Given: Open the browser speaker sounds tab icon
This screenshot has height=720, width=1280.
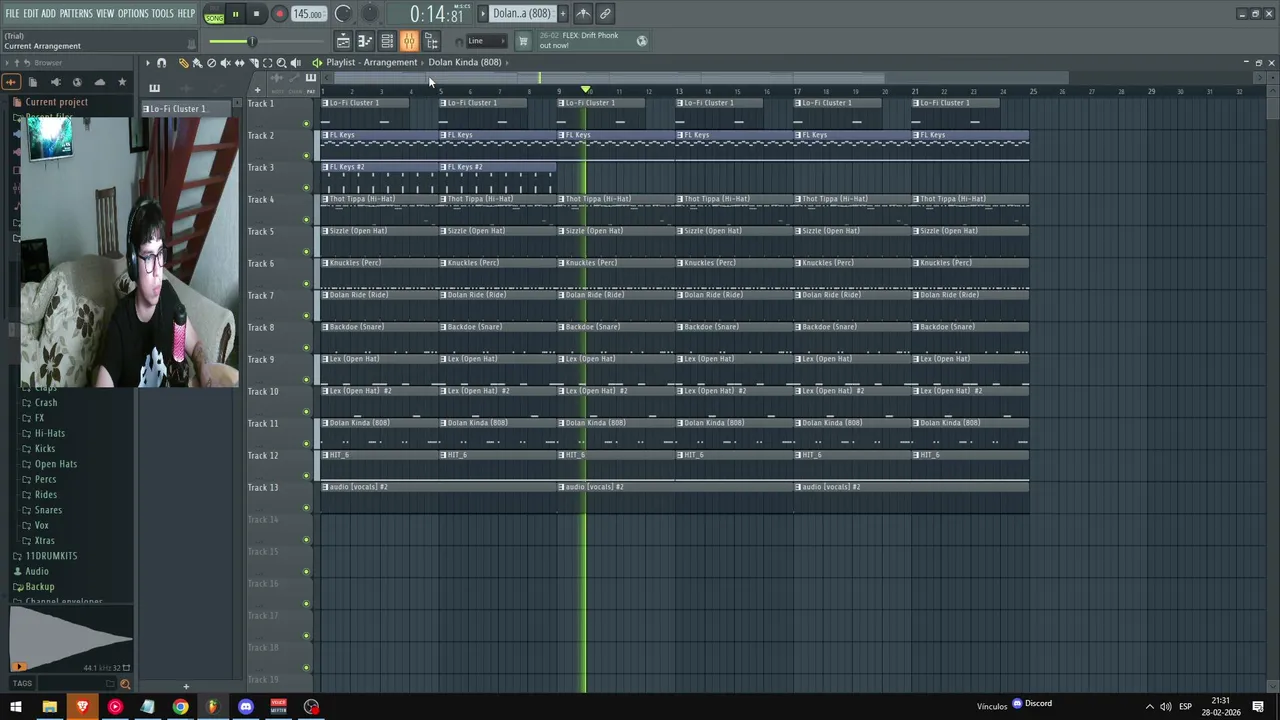Looking at the screenshot, I should point(55,82).
